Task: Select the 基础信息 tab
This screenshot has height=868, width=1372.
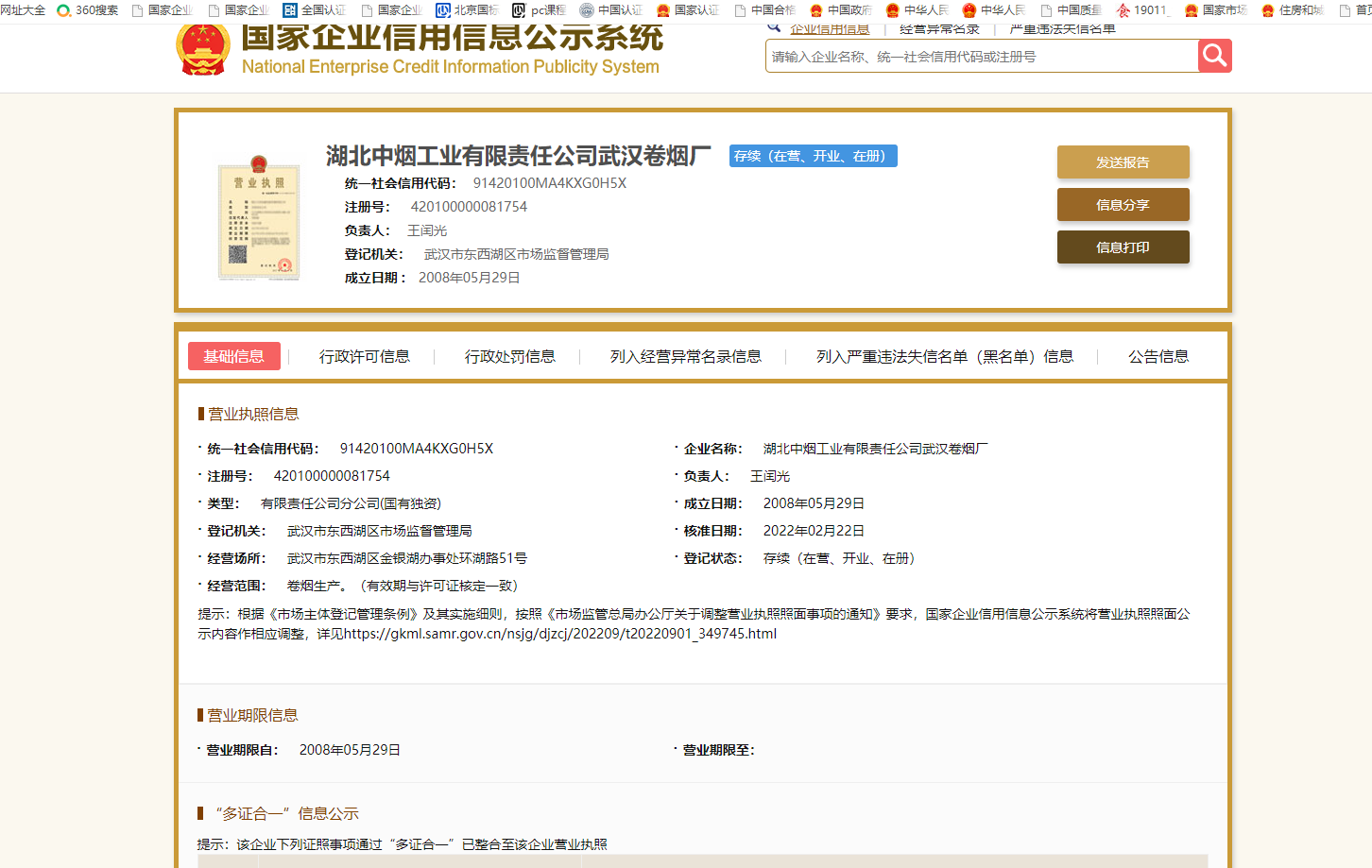Action: 234,356
